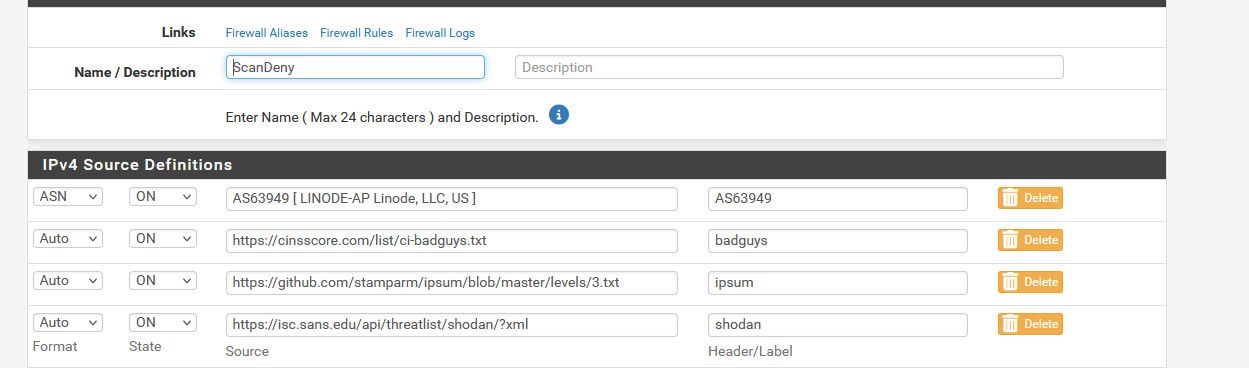1249x368 pixels.
Task: Open the Firewall Logs link
Action: [x=440, y=33]
